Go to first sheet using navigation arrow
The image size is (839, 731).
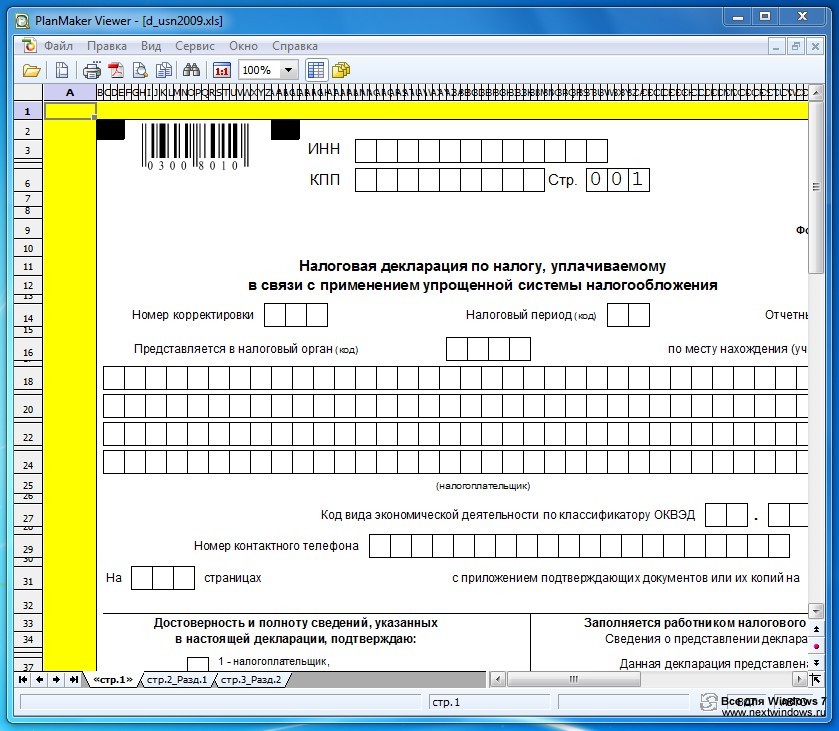23,680
